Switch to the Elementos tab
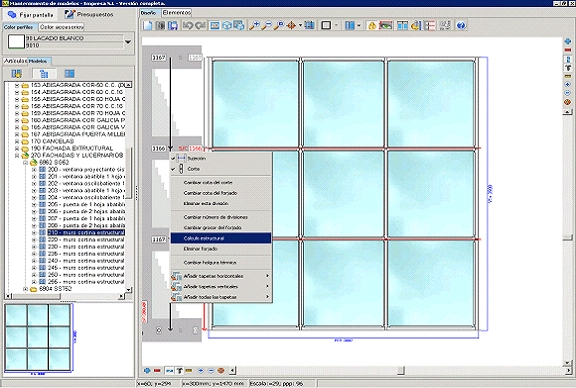Image resolution: width=576 pixels, height=388 pixels. [x=177, y=12]
